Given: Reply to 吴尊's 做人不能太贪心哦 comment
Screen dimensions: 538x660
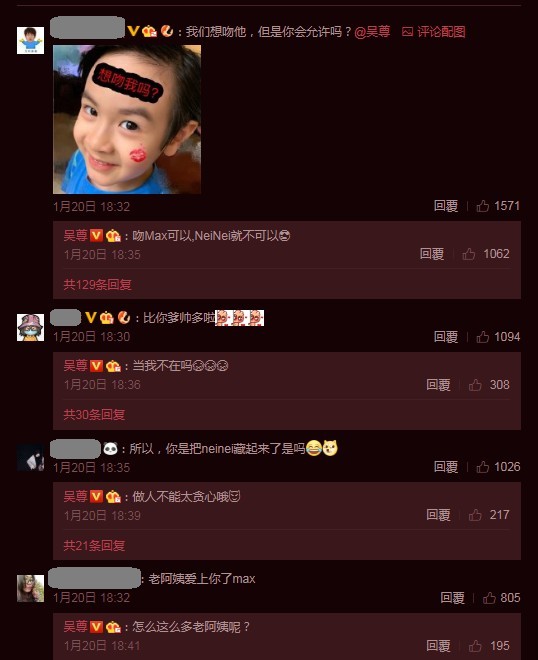Looking at the screenshot, I should (x=438, y=515).
